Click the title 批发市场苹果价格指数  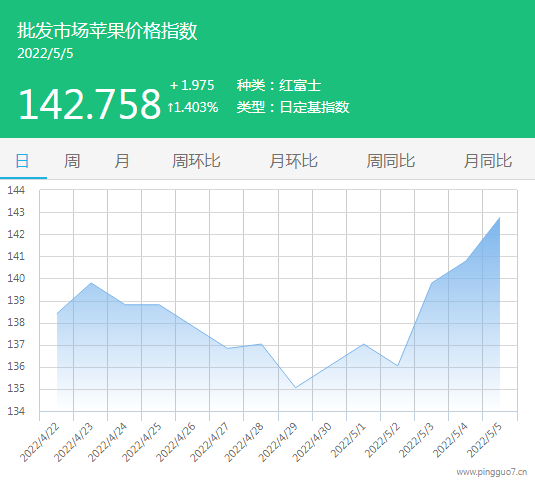107,31
